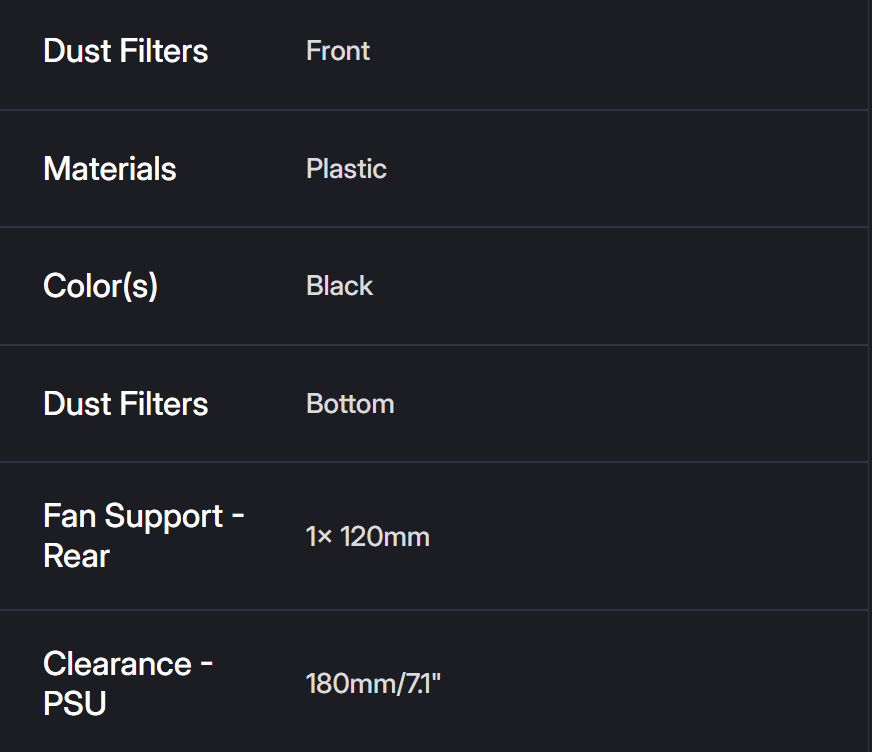Viewport: 872px width, 752px height.
Task: Click the word Rear under Fan Support
Action: [76, 556]
